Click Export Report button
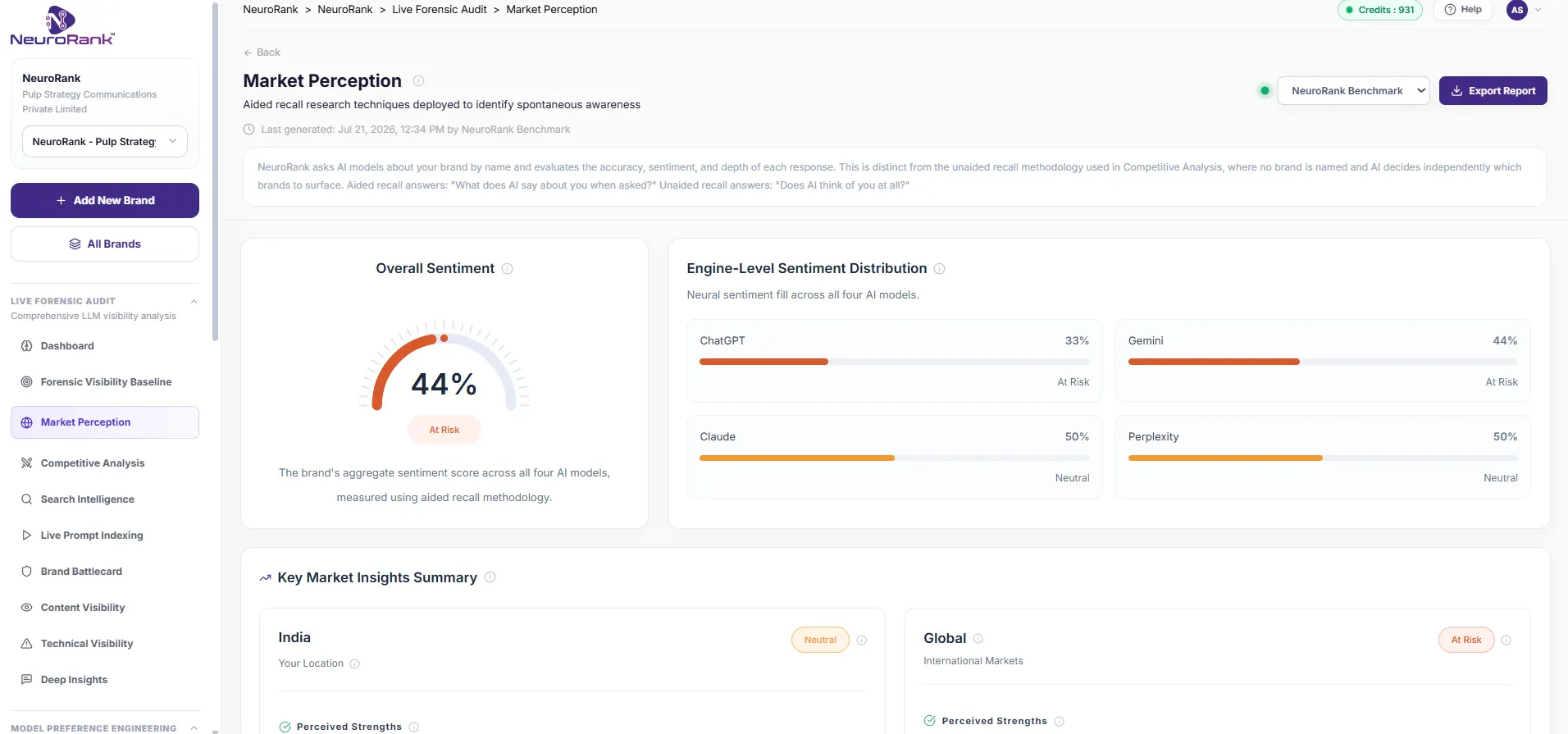 point(1493,91)
